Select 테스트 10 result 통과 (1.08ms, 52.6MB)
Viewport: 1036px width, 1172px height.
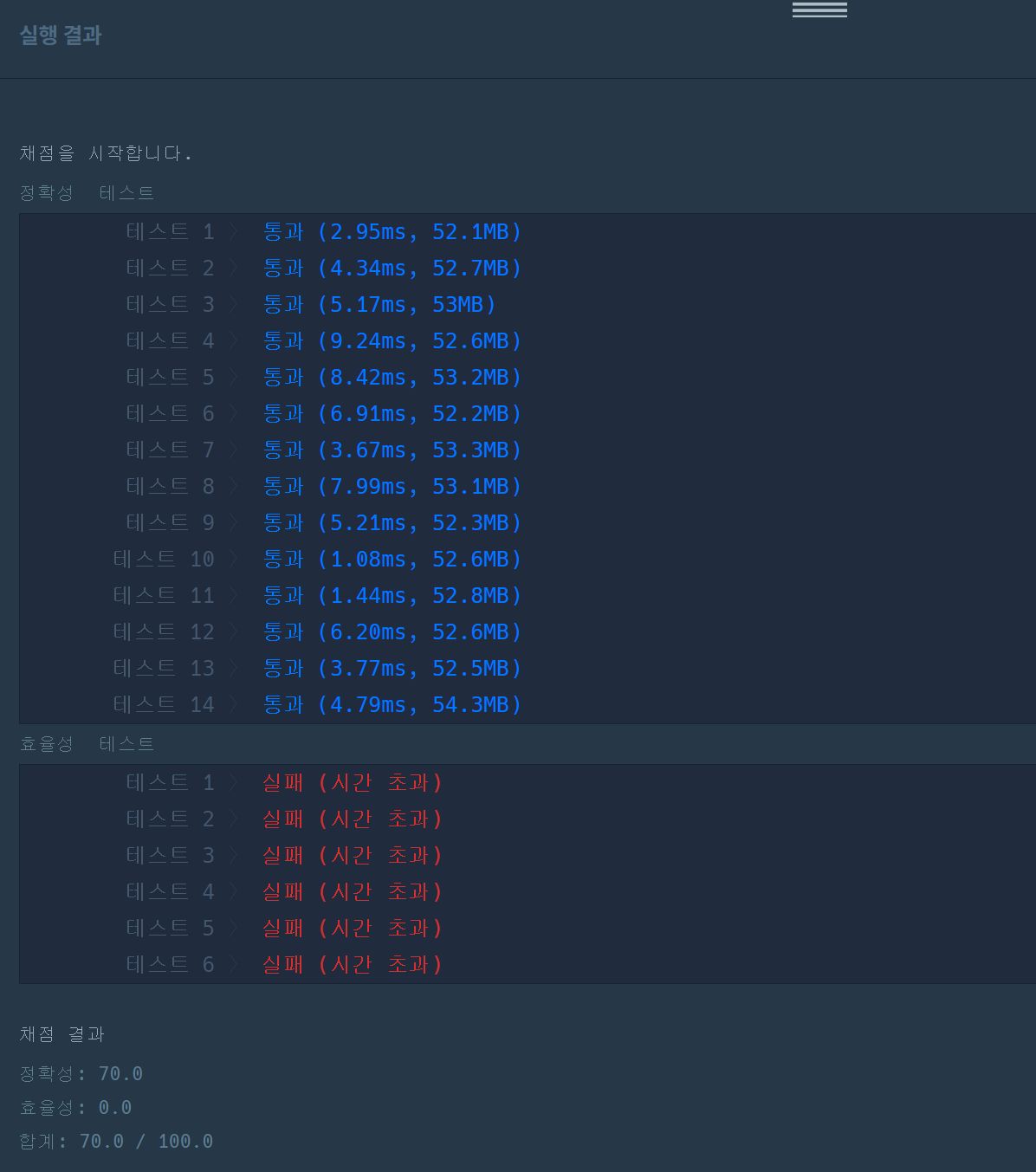(x=392, y=559)
